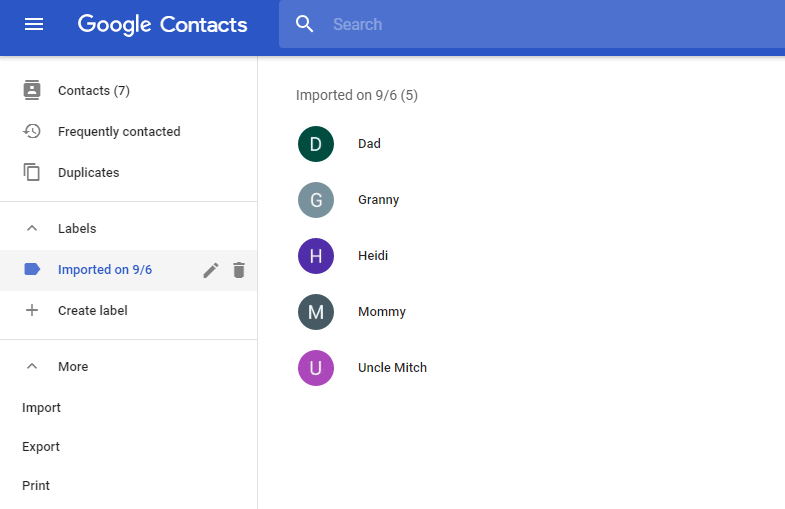Click the plus icon for Create label
Screen dimensions: 785x509
pyautogui.click(x=32, y=310)
